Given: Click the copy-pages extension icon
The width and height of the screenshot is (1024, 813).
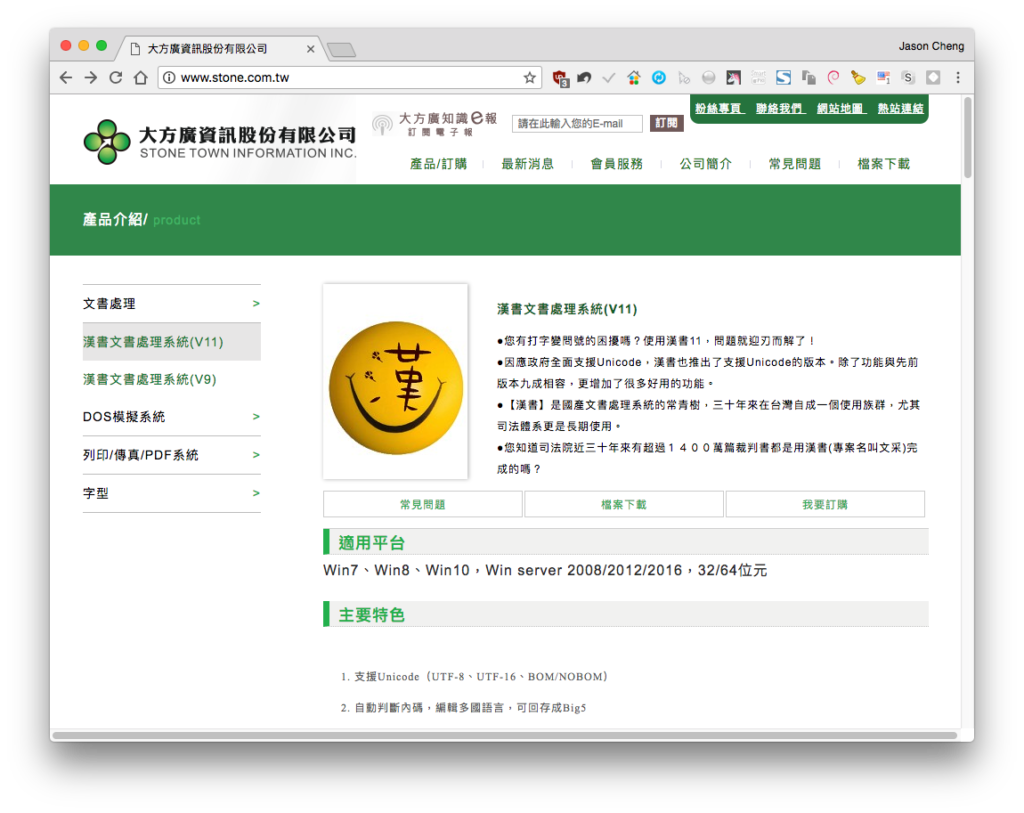Looking at the screenshot, I should tap(808, 78).
